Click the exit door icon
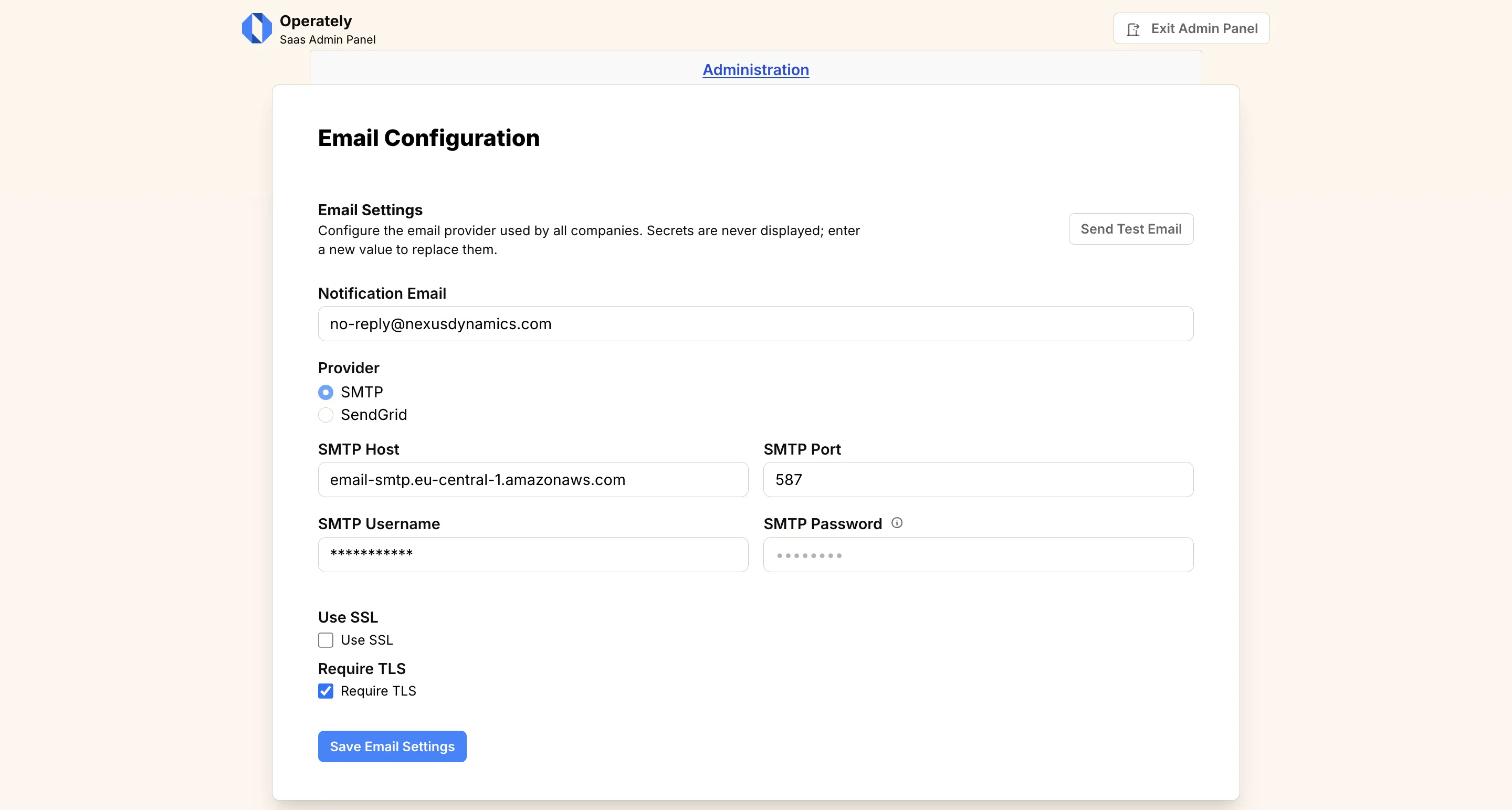 coord(1133,29)
